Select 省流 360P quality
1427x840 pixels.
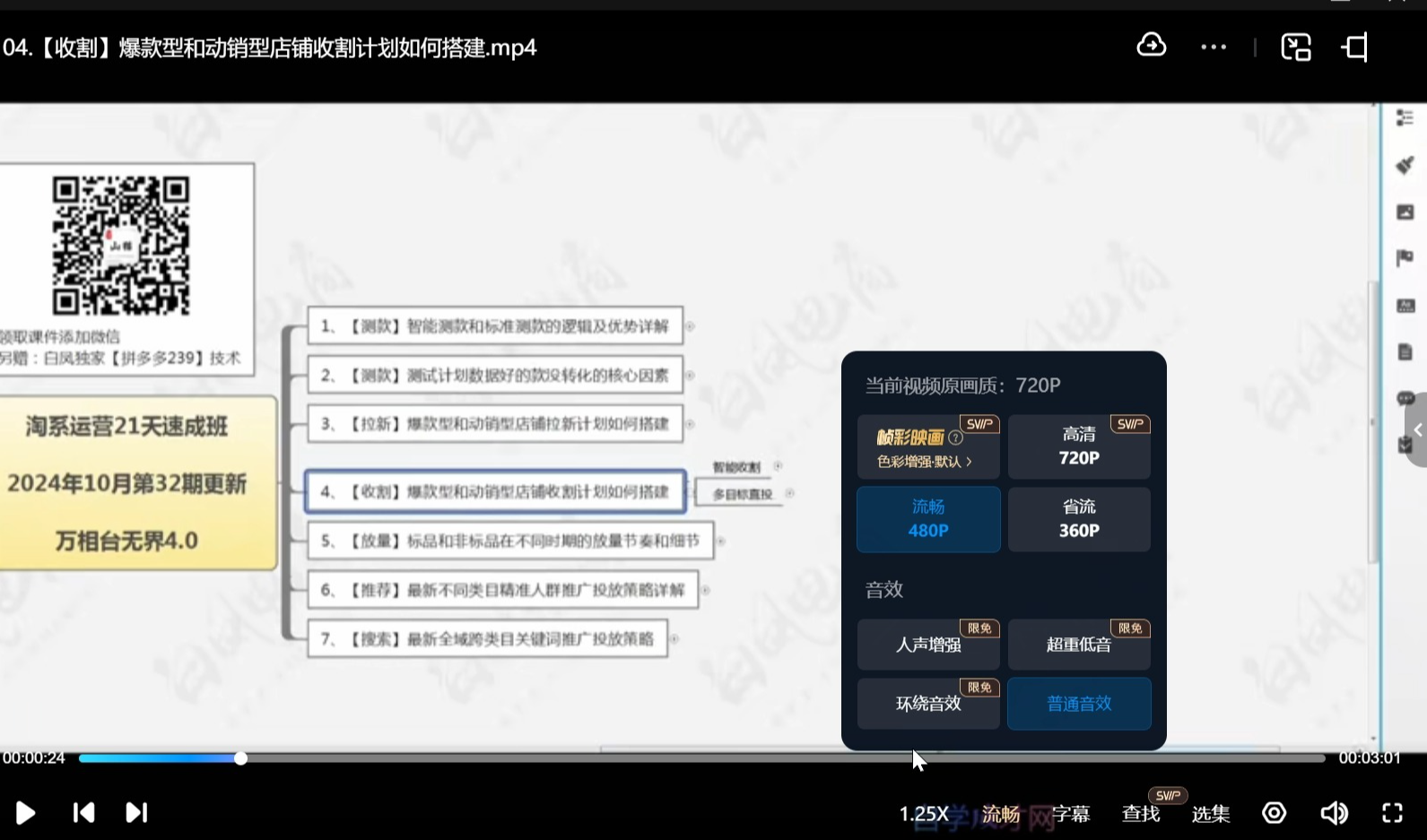tap(1079, 519)
